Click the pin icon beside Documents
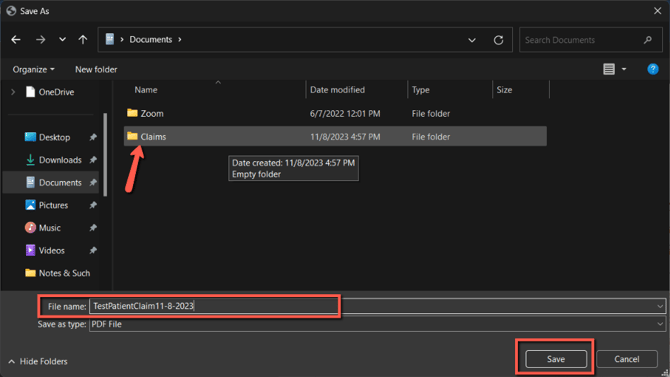The width and height of the screenshot is (670, 377). pyautogui.click(x=93, y=183)
